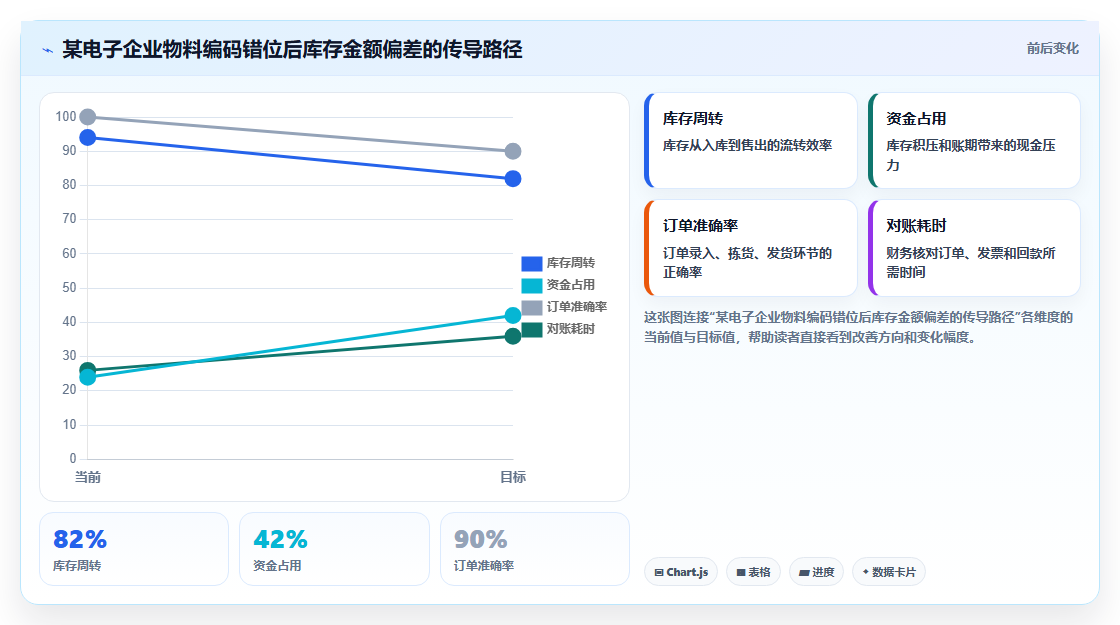
Task: Click the icon inside the 表格 chip
Action: (741, 573)
